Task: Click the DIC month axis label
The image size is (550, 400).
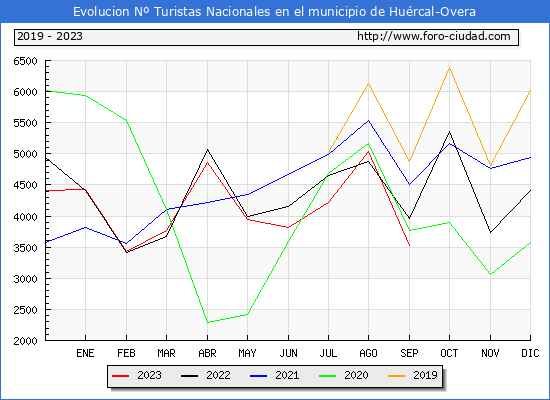Action: (530, 353)
